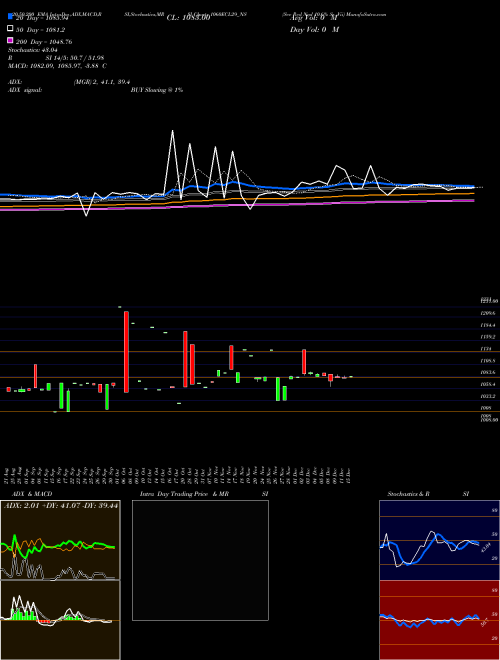Screen dimensions: 500x660
Task: Open the MACD histogram chart panel
Action: pyautogui.click(x=60, y=620)
